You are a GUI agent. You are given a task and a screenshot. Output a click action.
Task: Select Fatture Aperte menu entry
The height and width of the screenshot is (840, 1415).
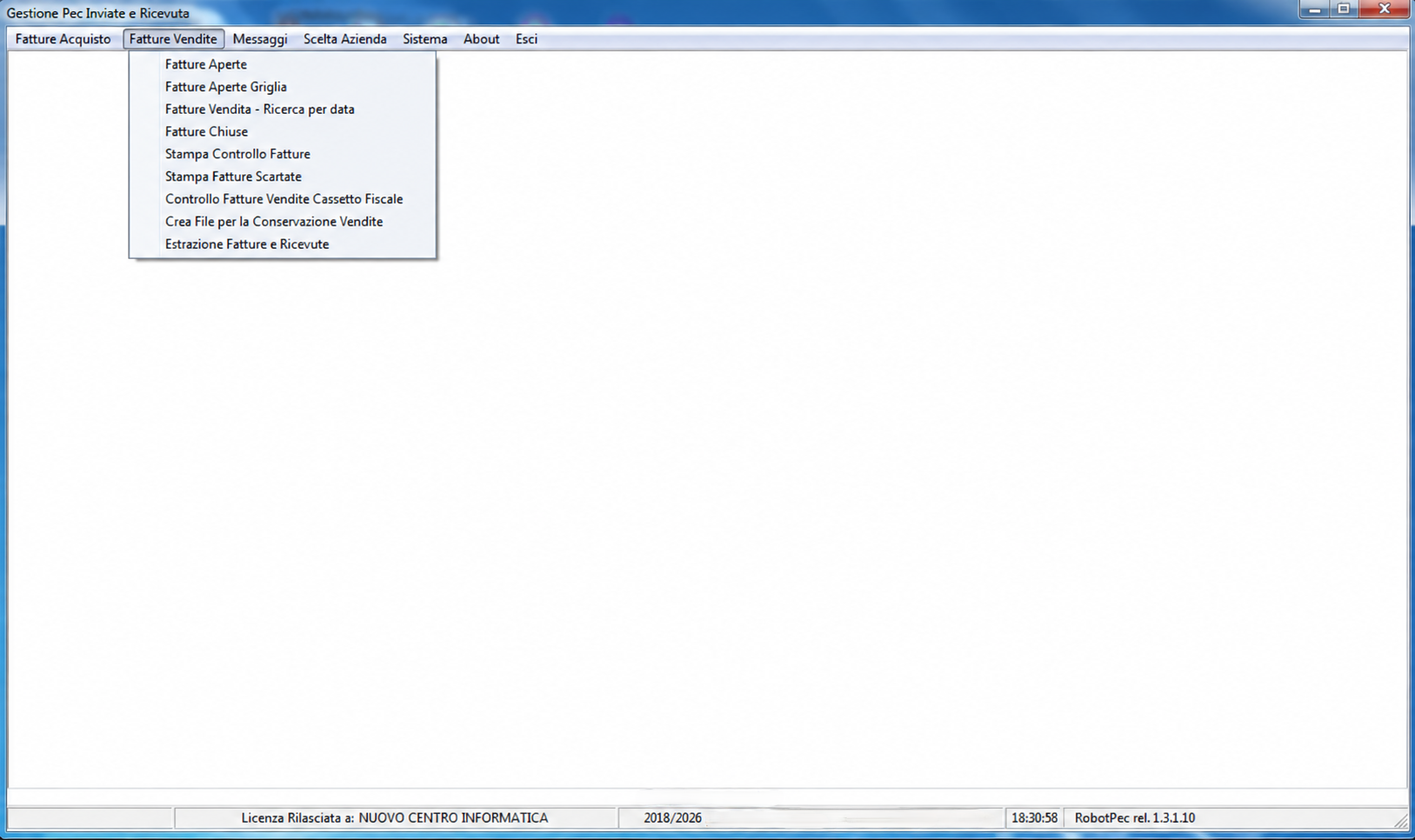coord(283,64)
